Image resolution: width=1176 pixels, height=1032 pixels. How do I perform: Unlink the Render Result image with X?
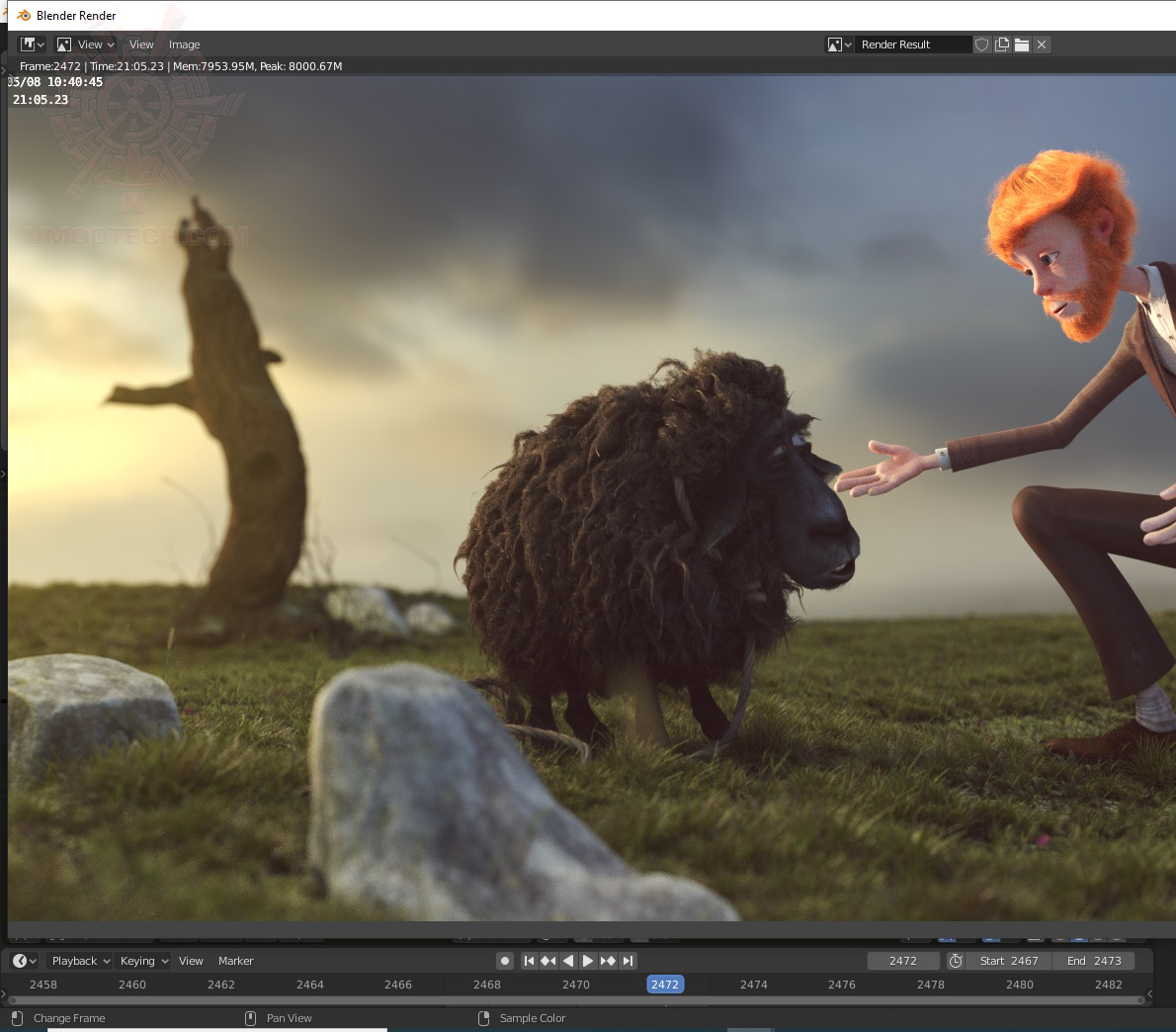point(1042,44)
